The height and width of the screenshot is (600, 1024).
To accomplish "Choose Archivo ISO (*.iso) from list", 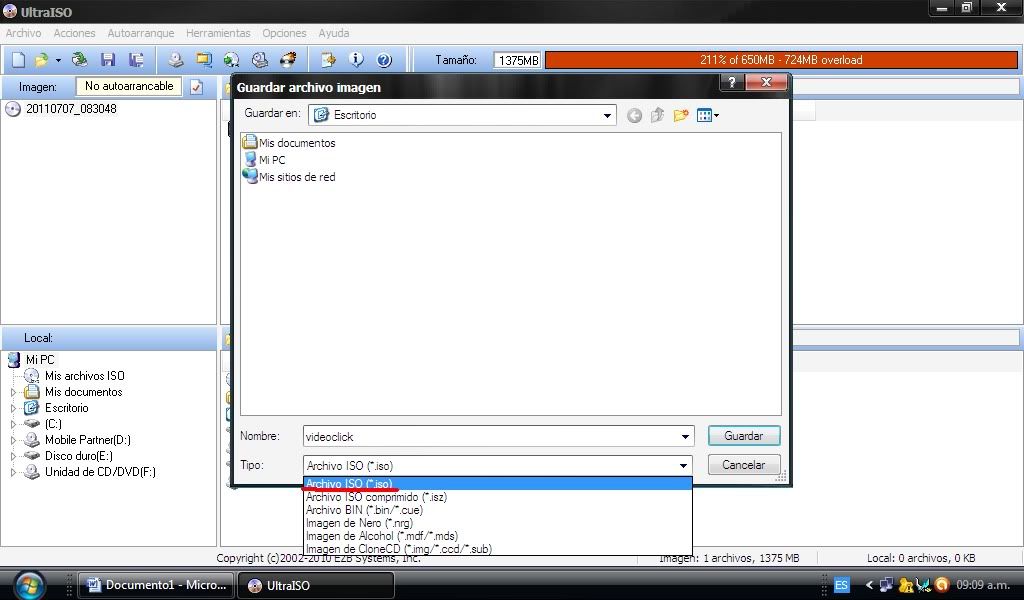I will [x=498, y=484].
